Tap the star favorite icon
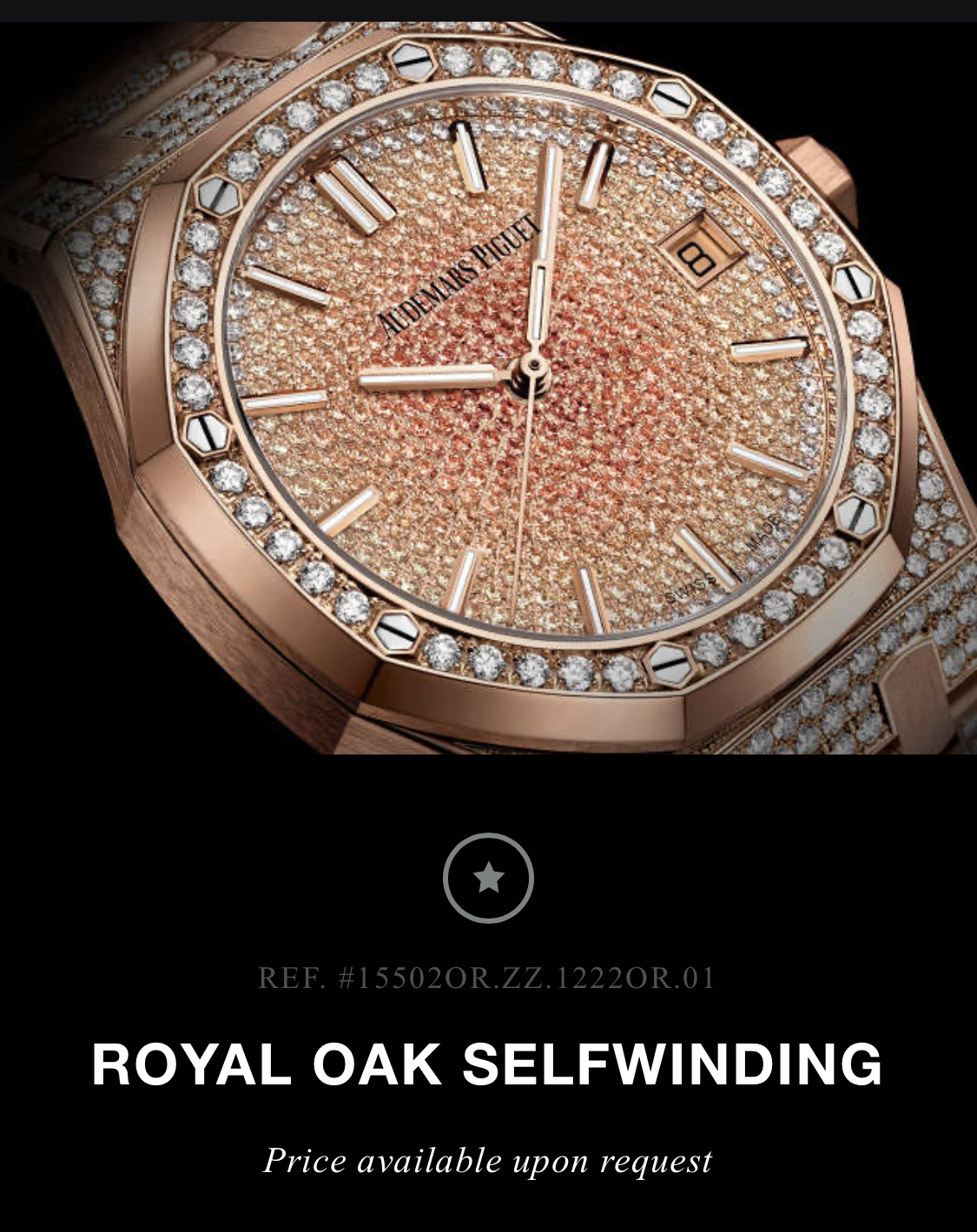The width and height of the screenshot is (977, 1232). point(488,878)
